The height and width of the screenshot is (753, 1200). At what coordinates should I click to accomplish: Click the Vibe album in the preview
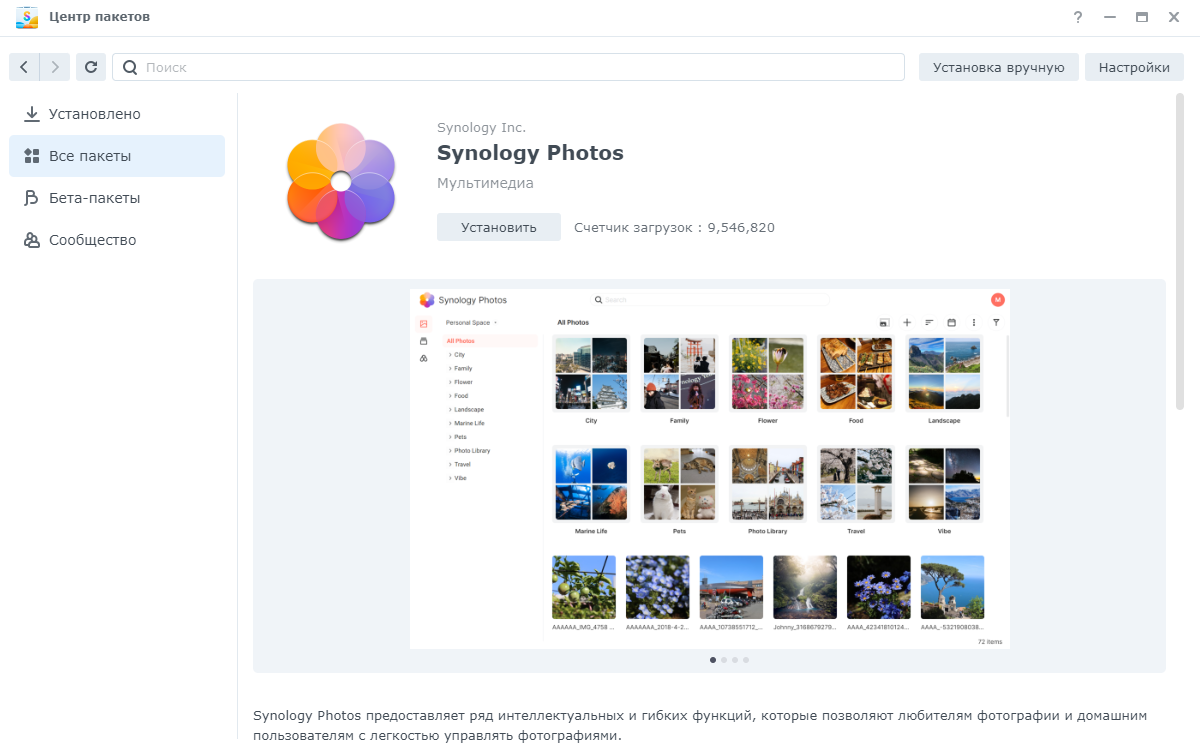944,490
